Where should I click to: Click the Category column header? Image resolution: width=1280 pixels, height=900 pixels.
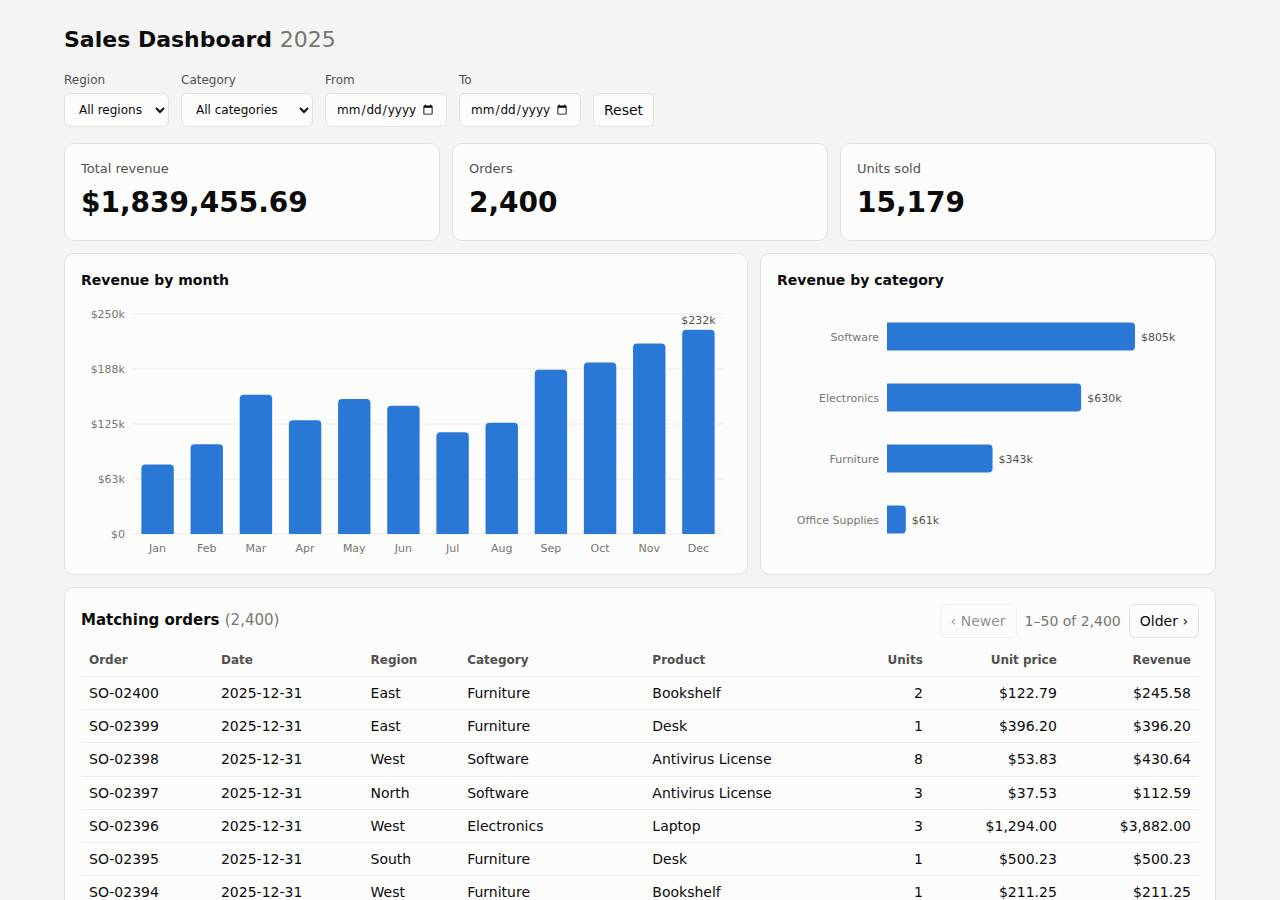pos(498,660)
